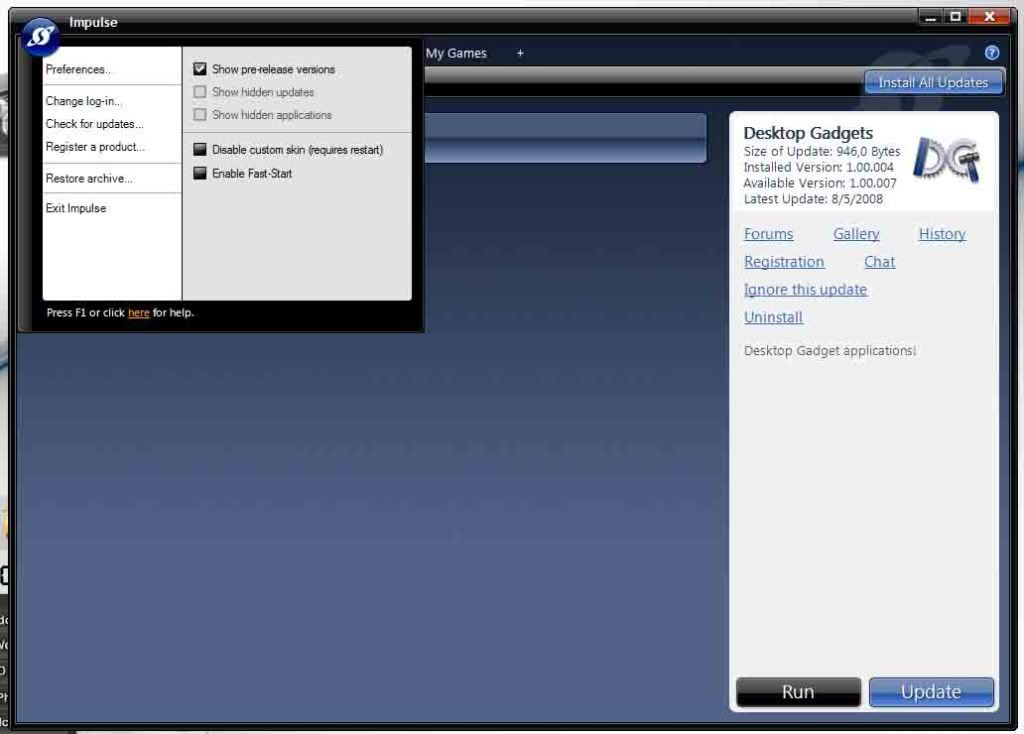Viewport: 1024px width, 734px height.
Task: Open the Gallery link
Action: point(856,234)
